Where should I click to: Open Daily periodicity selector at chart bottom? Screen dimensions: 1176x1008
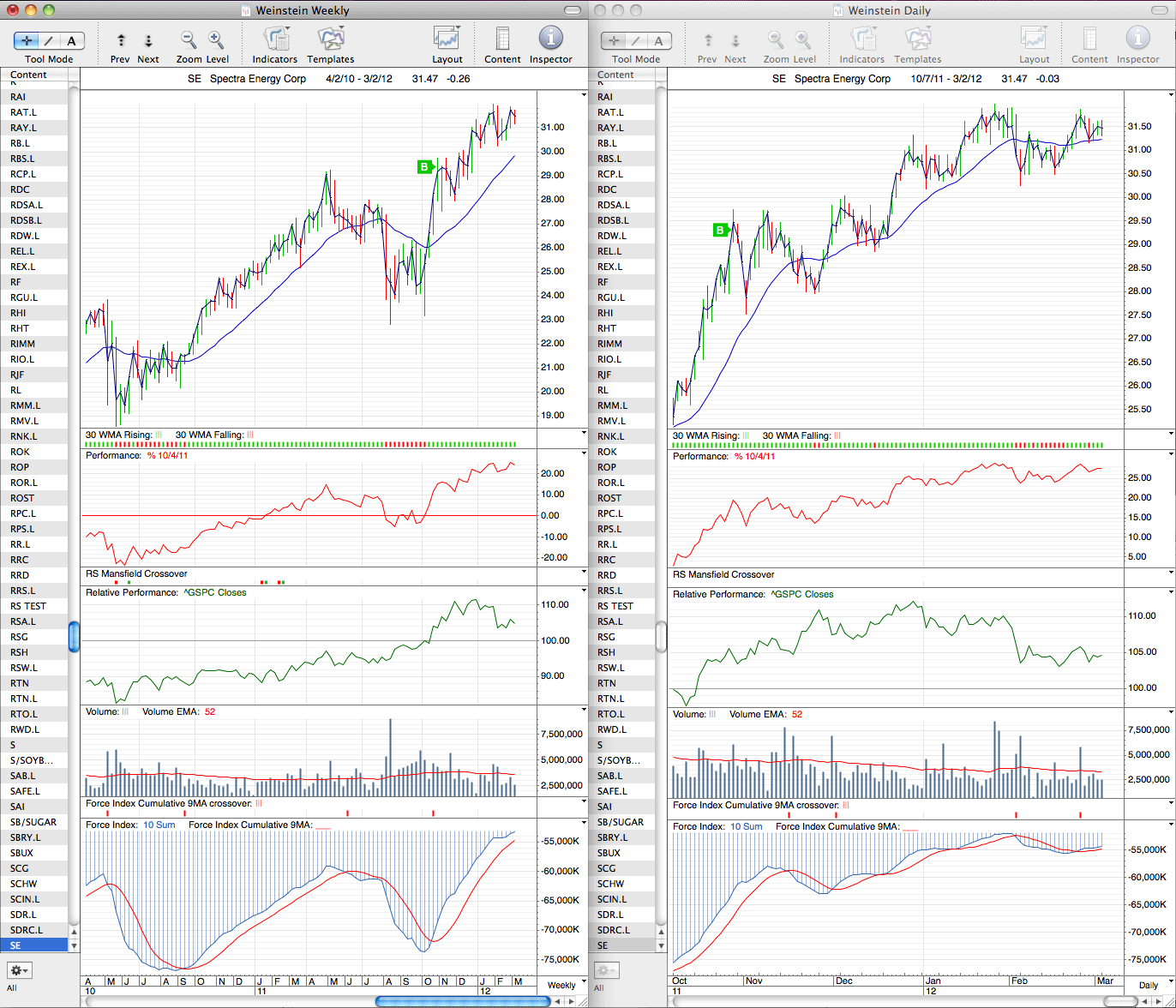click(x=1149, y=985)
